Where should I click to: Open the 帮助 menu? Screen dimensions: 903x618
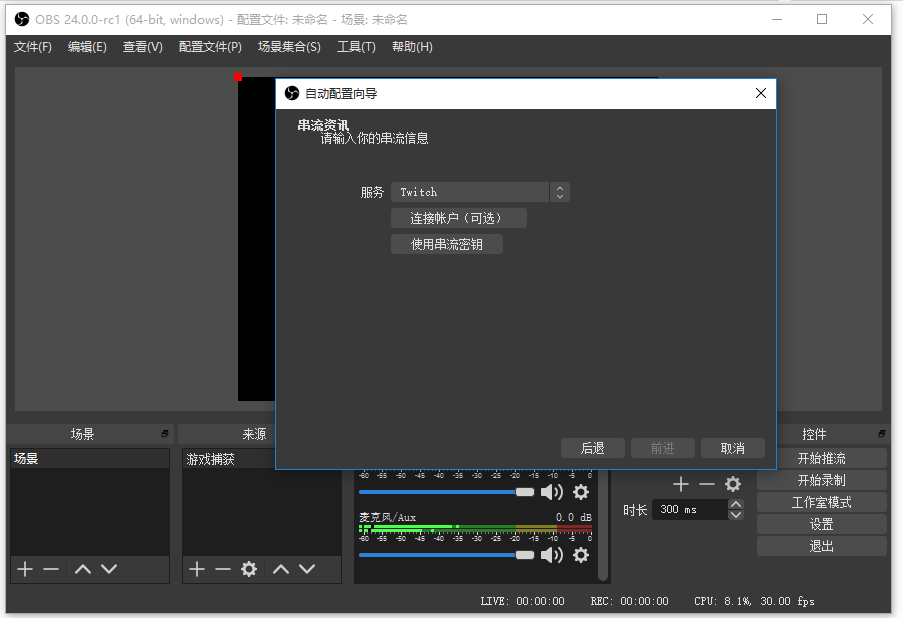point(411,46)
